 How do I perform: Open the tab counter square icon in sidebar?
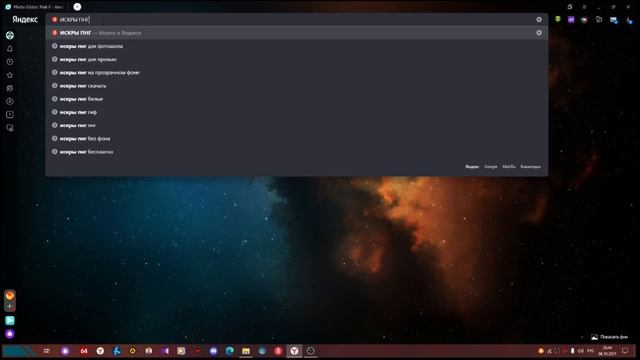pyautogui.click(x=10, y=115)
